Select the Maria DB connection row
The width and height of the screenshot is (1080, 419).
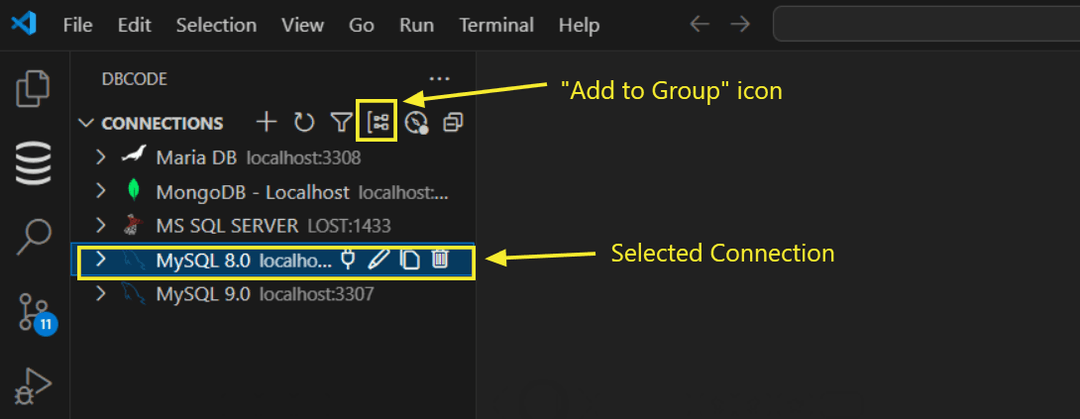pyautogui.click(x=272, y=157)
